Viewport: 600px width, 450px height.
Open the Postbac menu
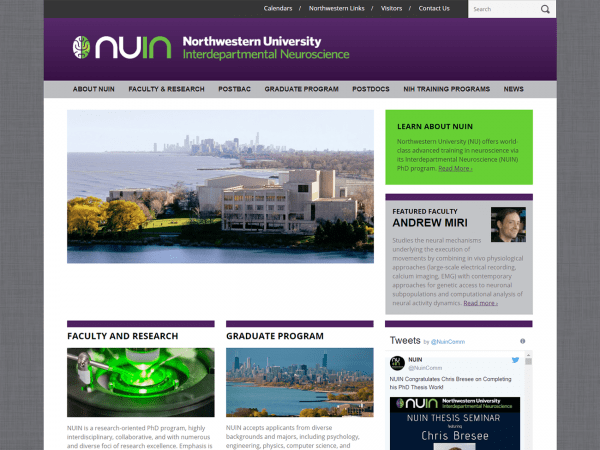coord(235,89)
